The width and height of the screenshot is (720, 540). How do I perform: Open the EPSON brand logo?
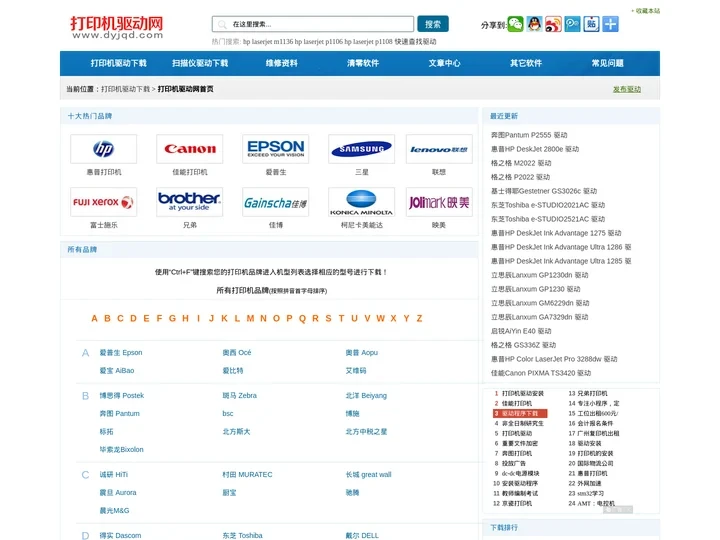point(276,149)
